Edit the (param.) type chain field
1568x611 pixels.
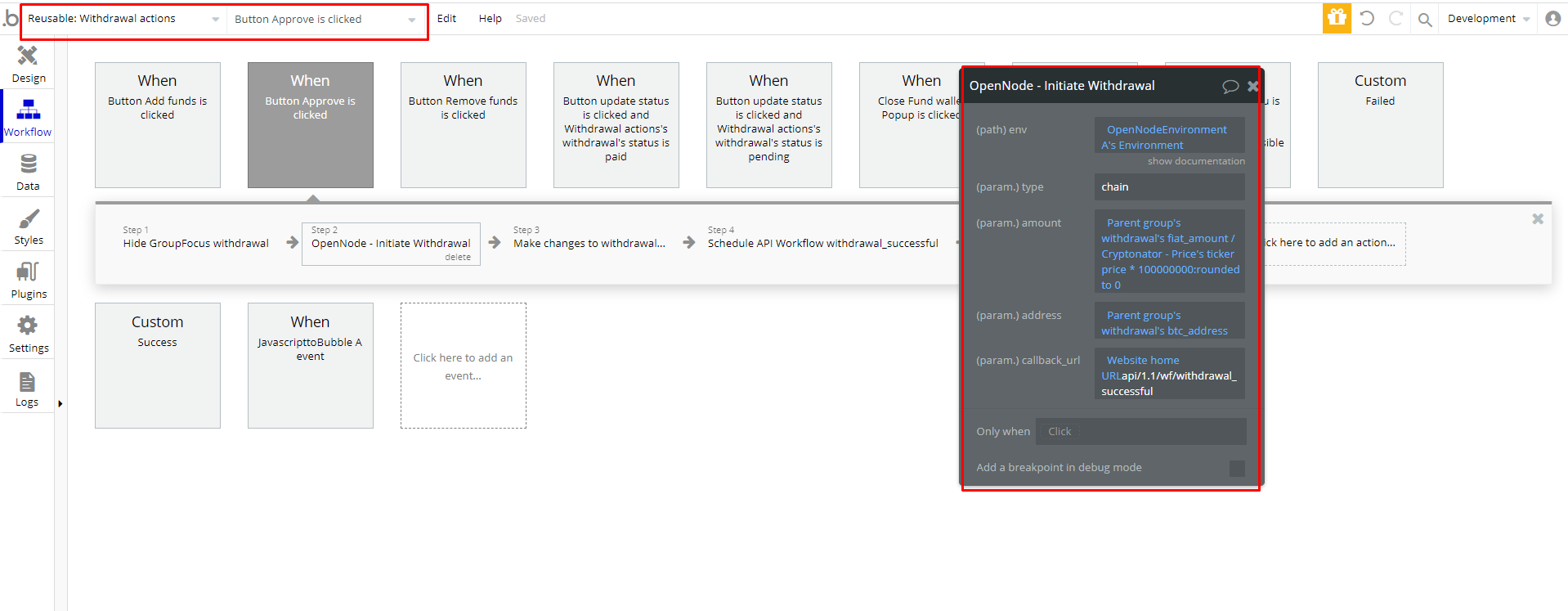tap(1170, 186)
